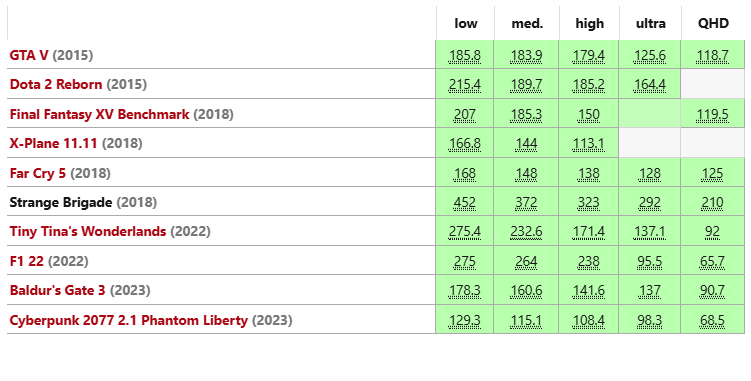Open the F1 22 game link

point(26,261)
